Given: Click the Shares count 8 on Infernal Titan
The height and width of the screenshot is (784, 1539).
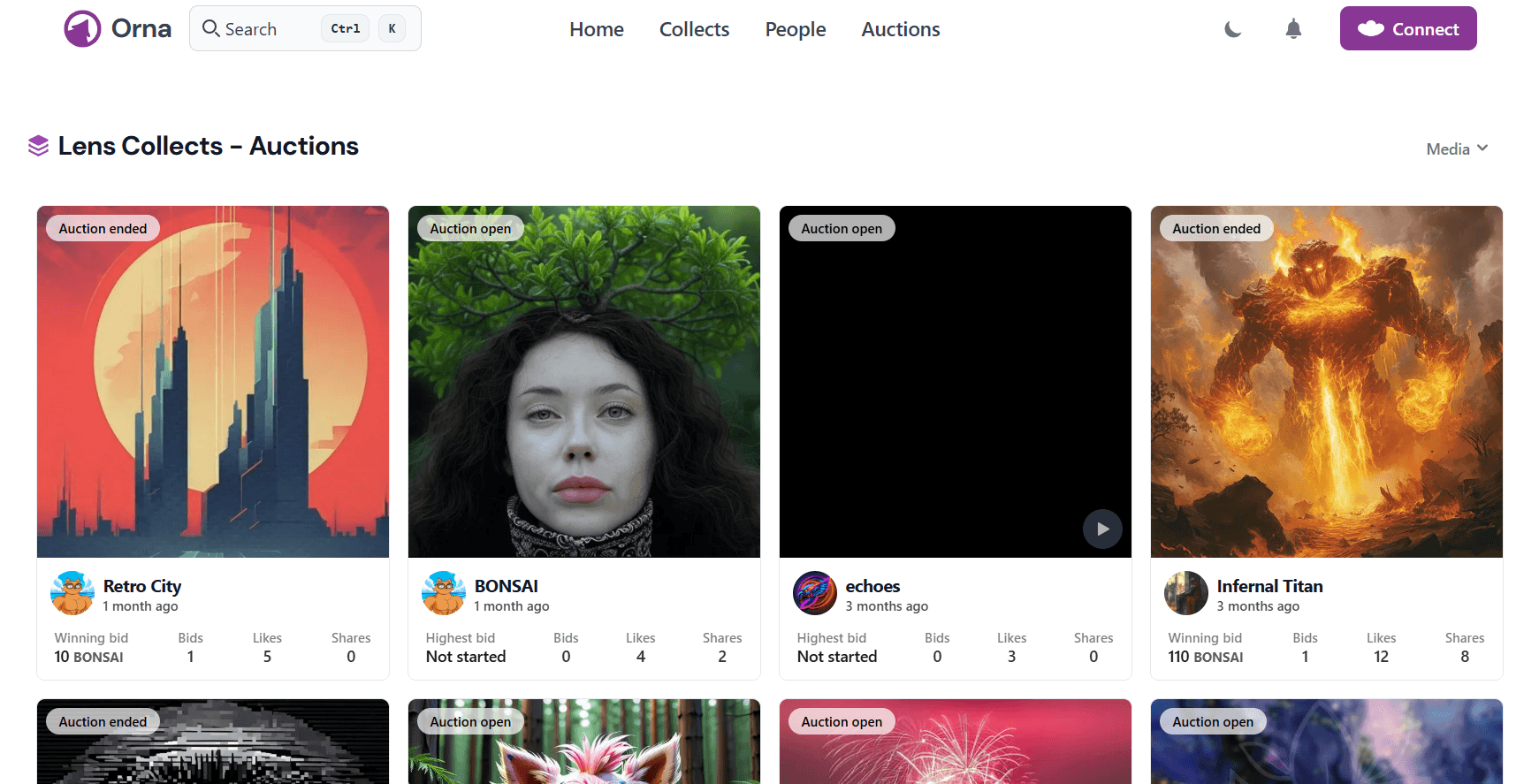Looking at the screenshot, I should pos(1465,657).
